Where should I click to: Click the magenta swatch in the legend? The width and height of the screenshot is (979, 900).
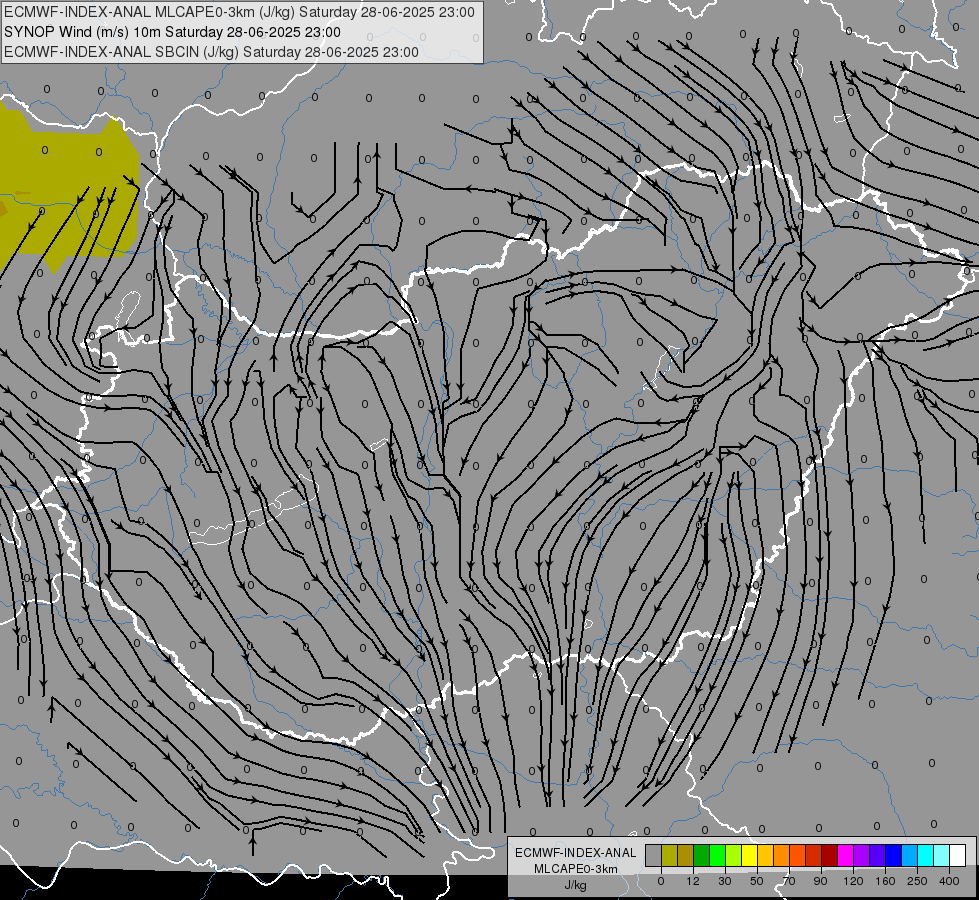click(x=846, y=855)
